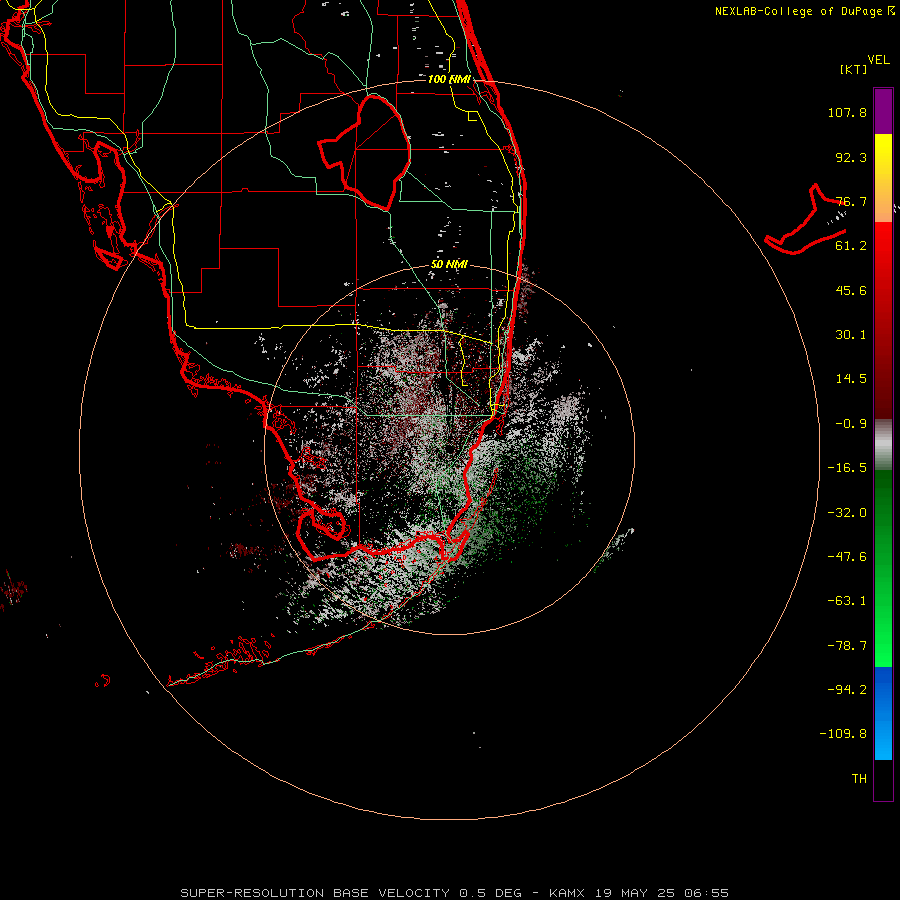The image size is (900, 900).
Task: Click the -109.8 scale label
Action: pyautogui.click(x=843, y=734)
